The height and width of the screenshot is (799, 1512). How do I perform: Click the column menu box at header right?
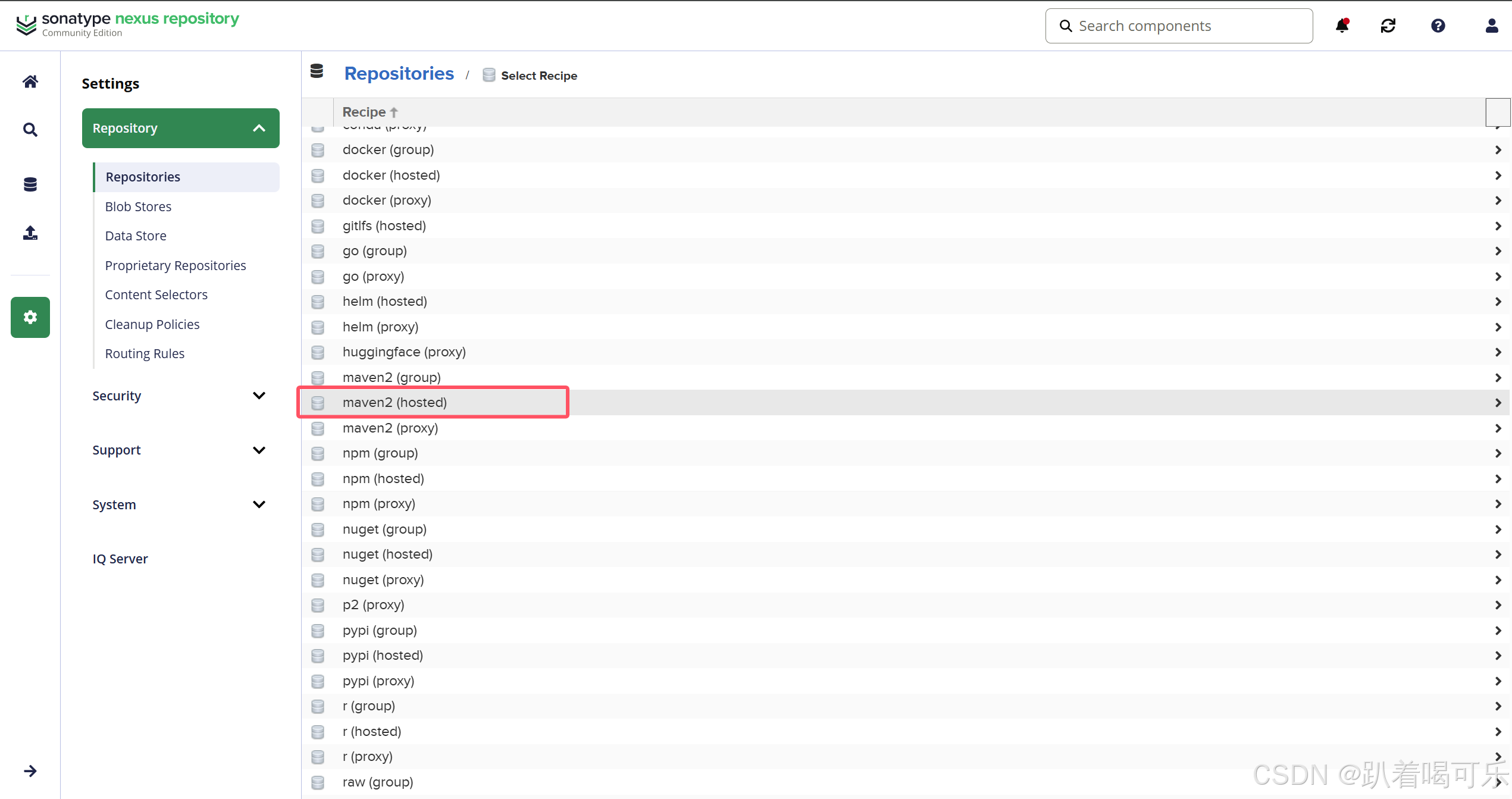[1498, 112]
